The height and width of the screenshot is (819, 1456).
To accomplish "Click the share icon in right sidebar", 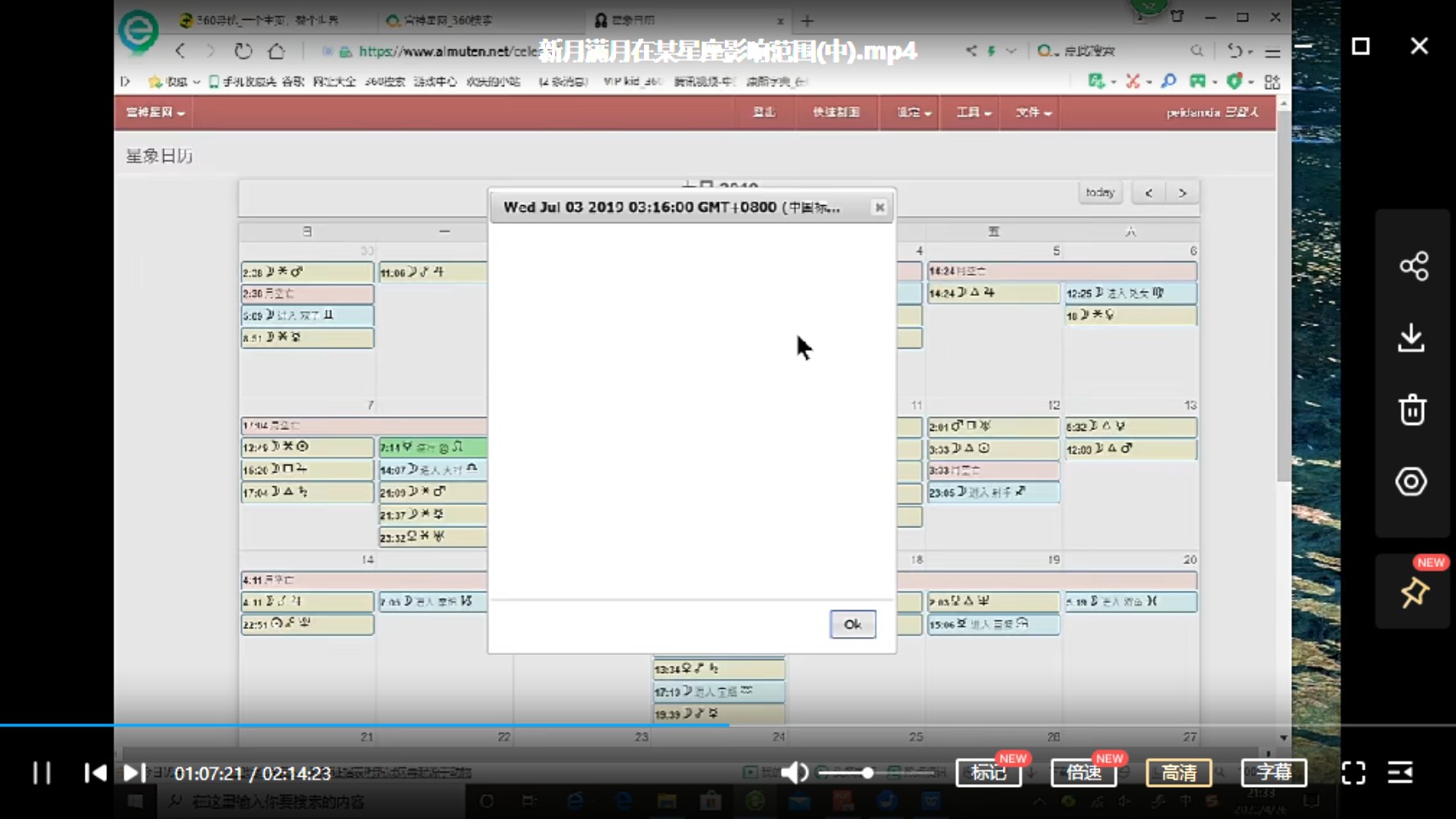I will click(x=1413, y=266).
